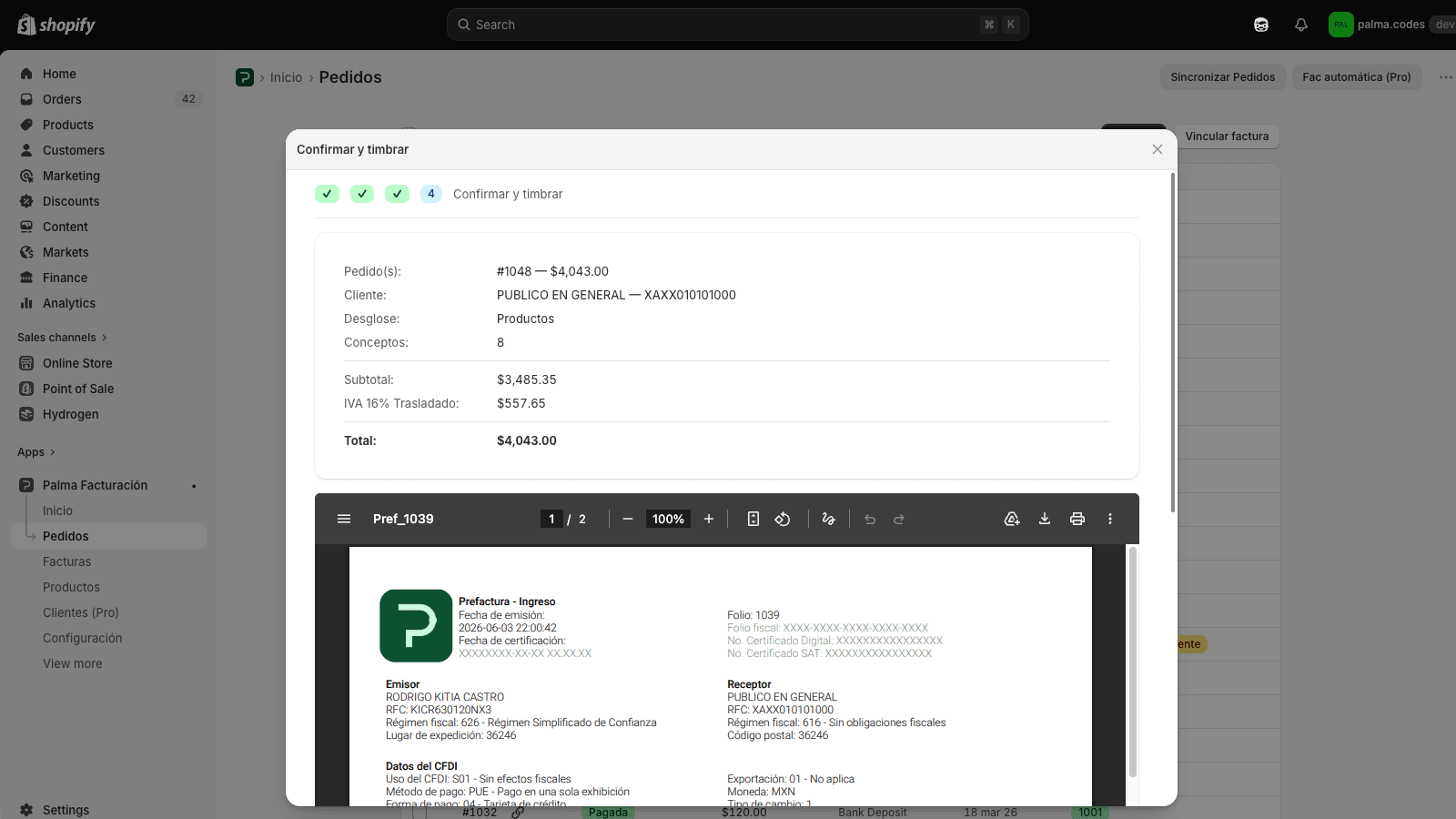This screenshot has width=1456, height=819.
Task: Close the Confirmar y timbrar dialog
Action: click(1158, 149)
